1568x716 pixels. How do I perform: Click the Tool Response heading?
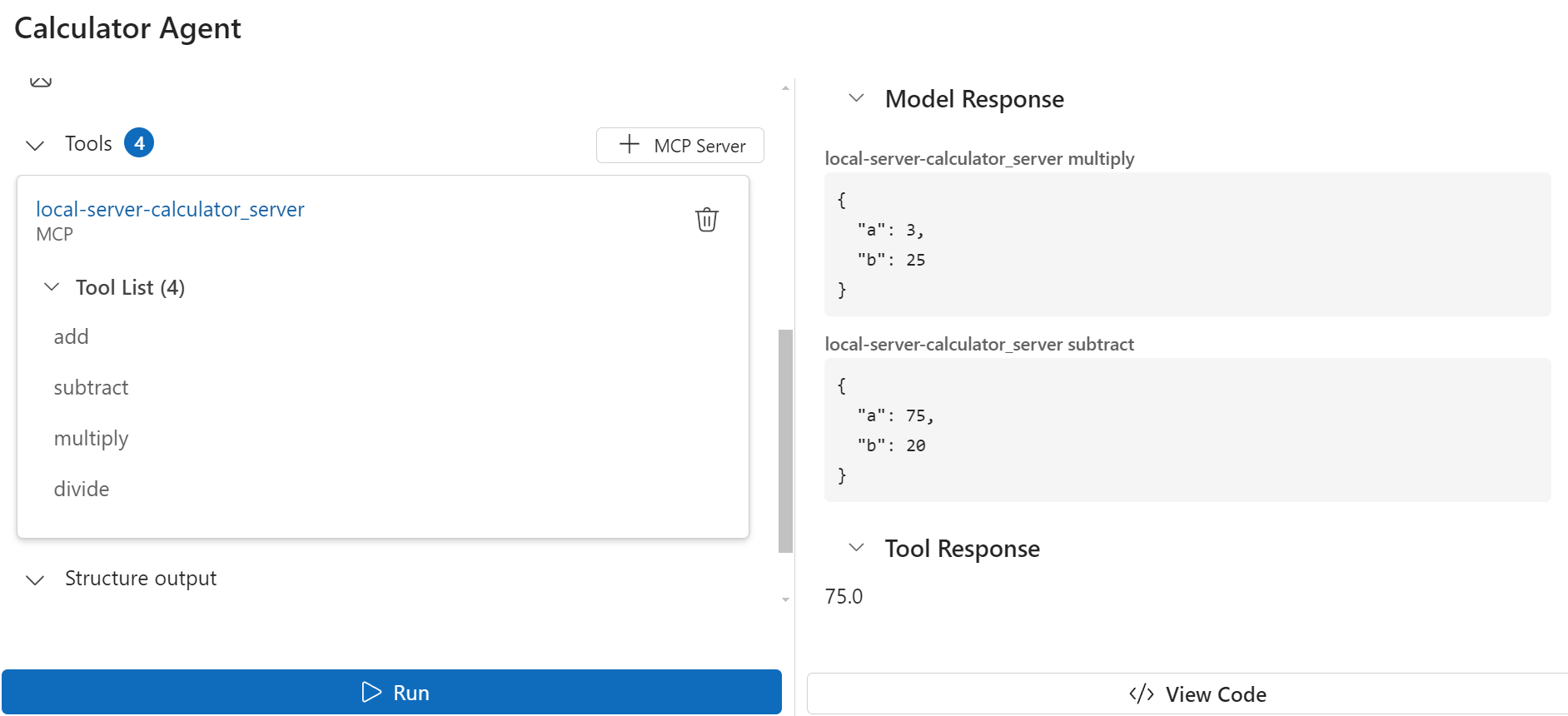coord(962,549)
